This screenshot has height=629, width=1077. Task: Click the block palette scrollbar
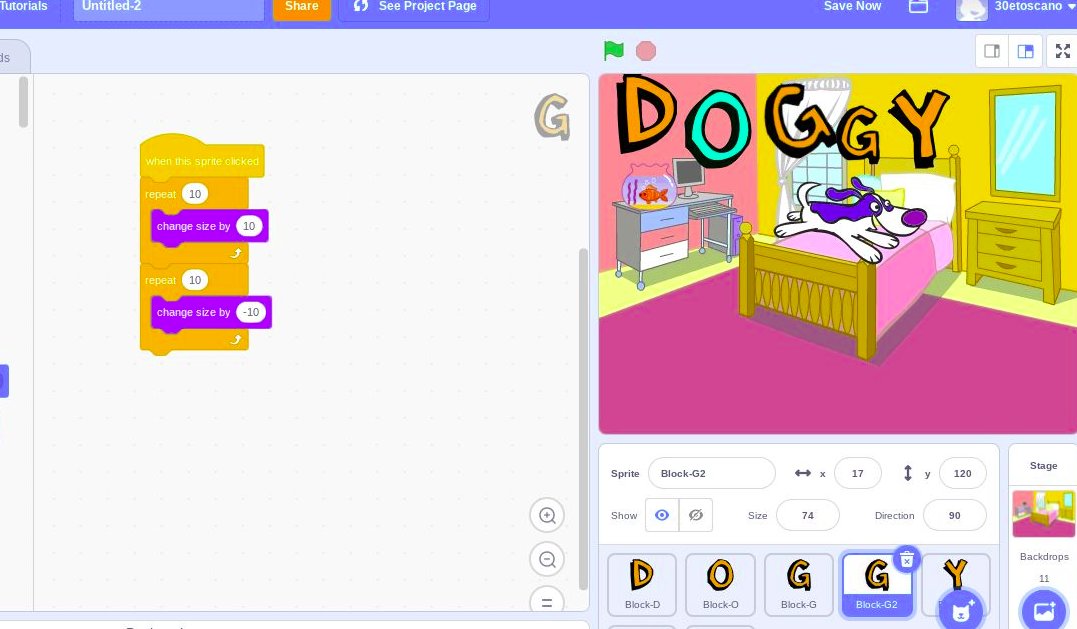[x=23, y=102]
